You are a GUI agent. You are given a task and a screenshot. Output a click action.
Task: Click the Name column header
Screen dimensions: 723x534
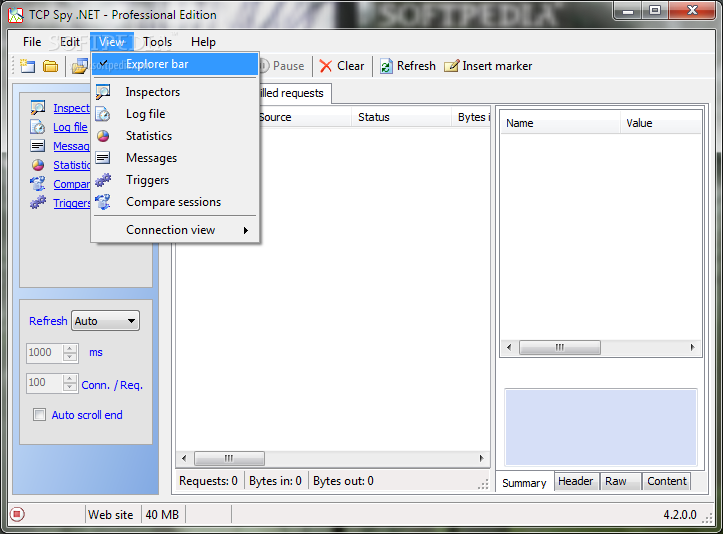click(560, 123)
